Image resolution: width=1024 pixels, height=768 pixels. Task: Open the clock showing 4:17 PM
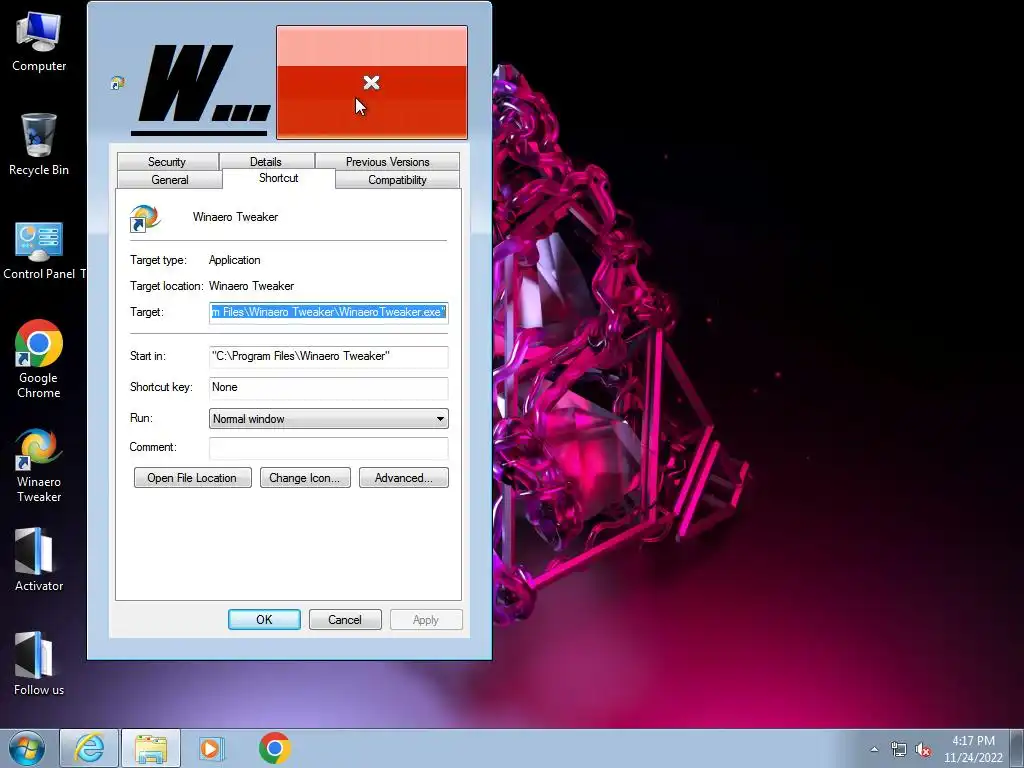point(973,749)
